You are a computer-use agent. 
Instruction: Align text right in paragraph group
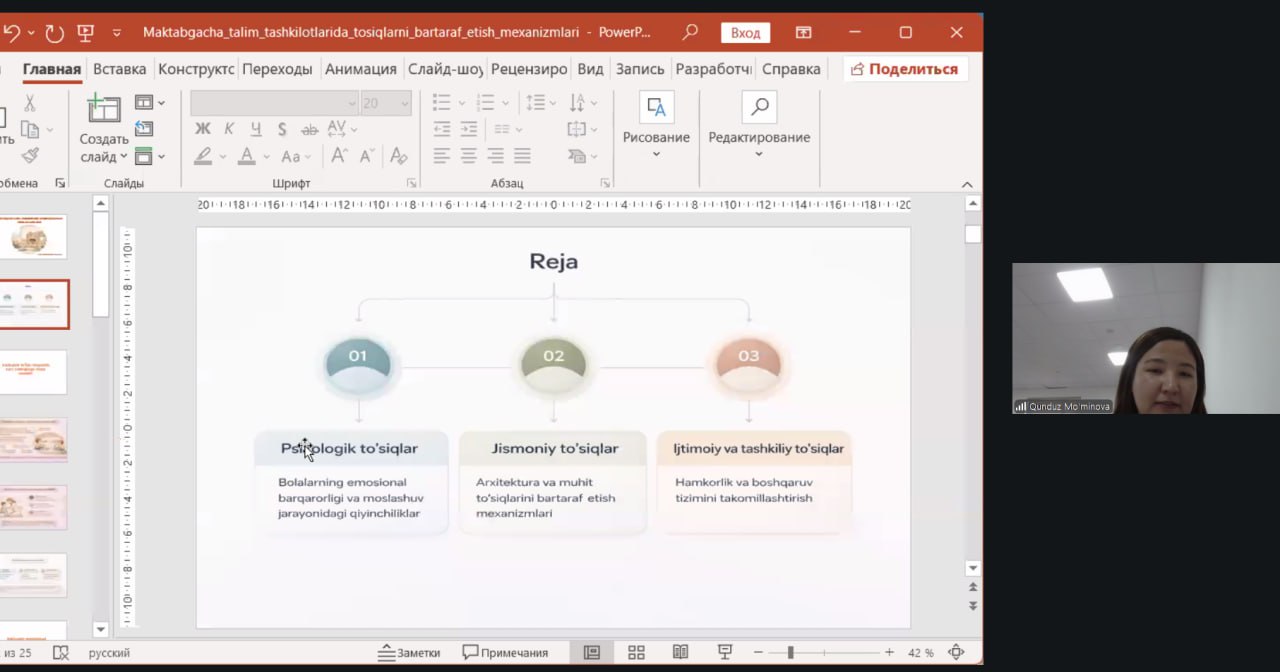tap(495, 156)
